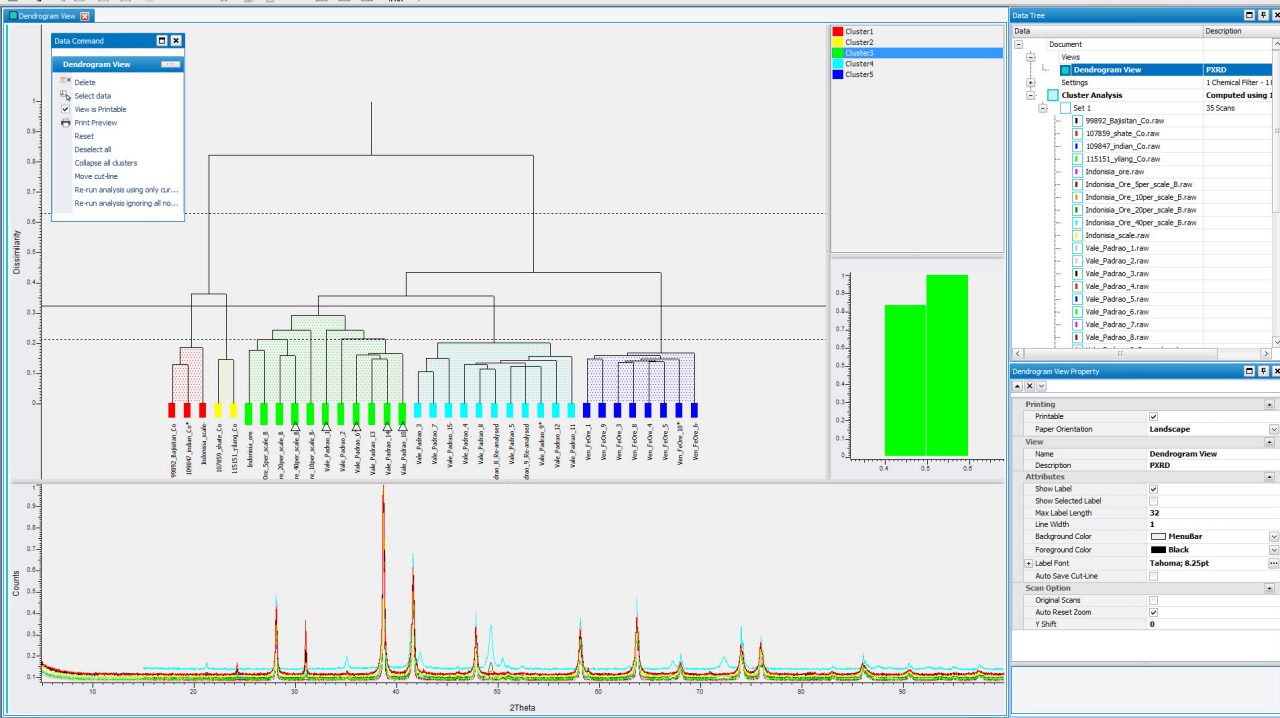Pin the Dendrogram View Property panel
This screenshot has width=1280, height=718.
(x=1262, y=371)
